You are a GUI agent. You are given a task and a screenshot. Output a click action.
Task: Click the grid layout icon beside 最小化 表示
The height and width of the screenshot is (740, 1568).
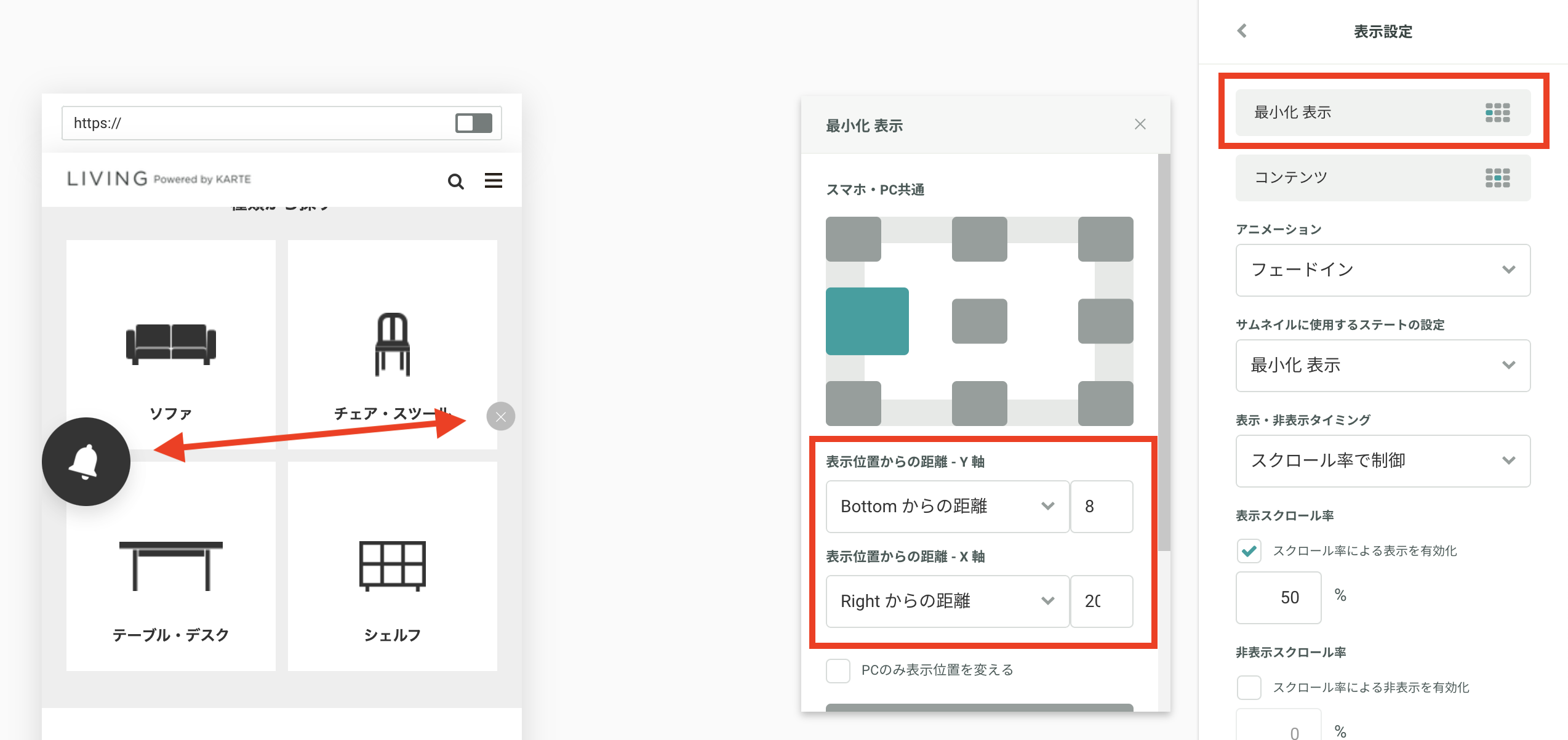1498,112
